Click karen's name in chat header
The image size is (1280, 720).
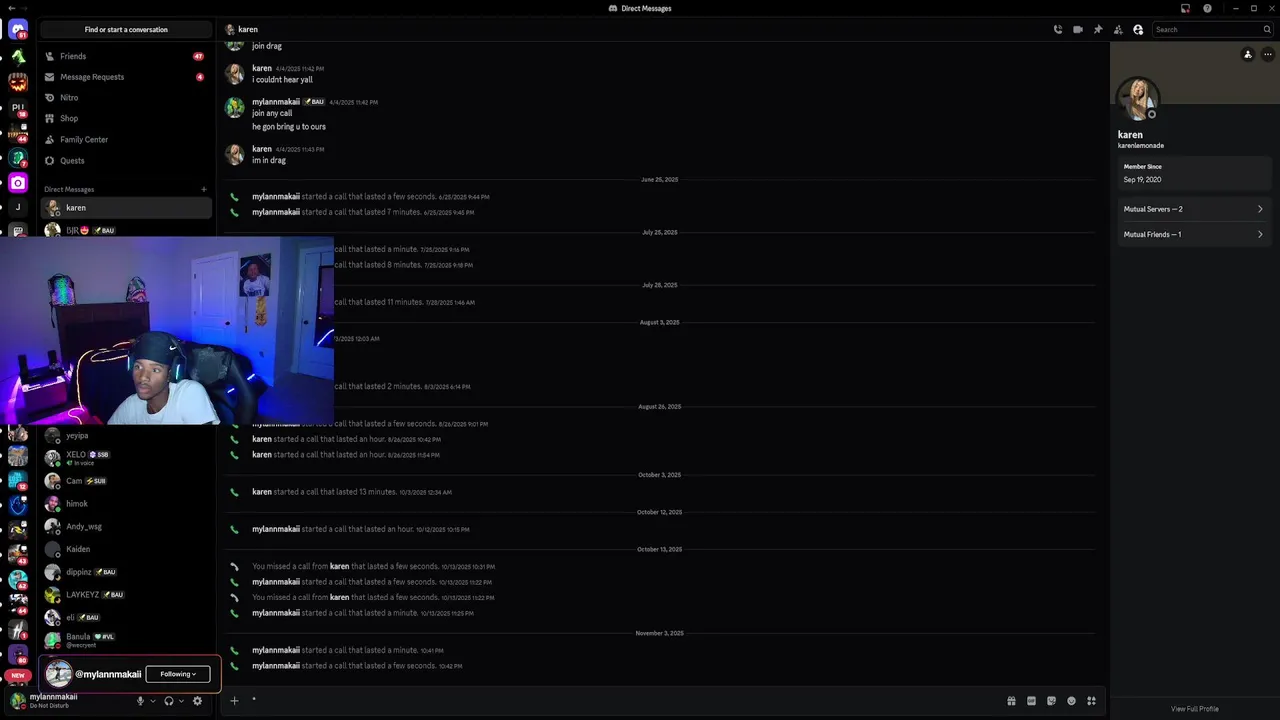tap(248, 30)
